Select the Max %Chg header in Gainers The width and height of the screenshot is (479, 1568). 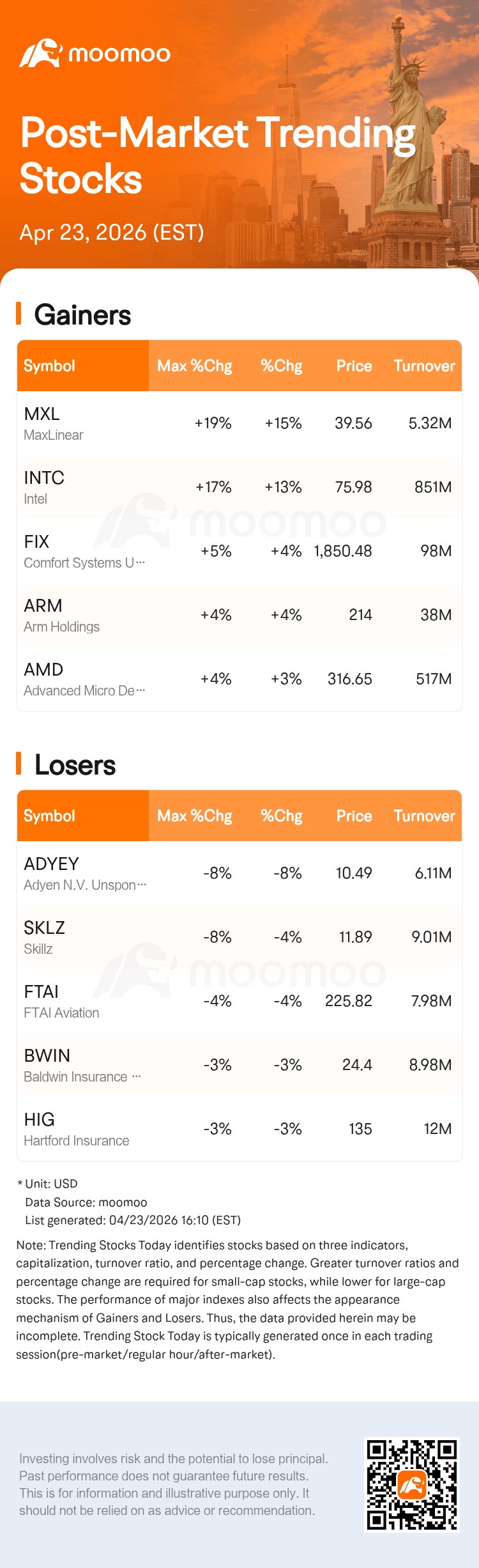click(x=194, y=366)
